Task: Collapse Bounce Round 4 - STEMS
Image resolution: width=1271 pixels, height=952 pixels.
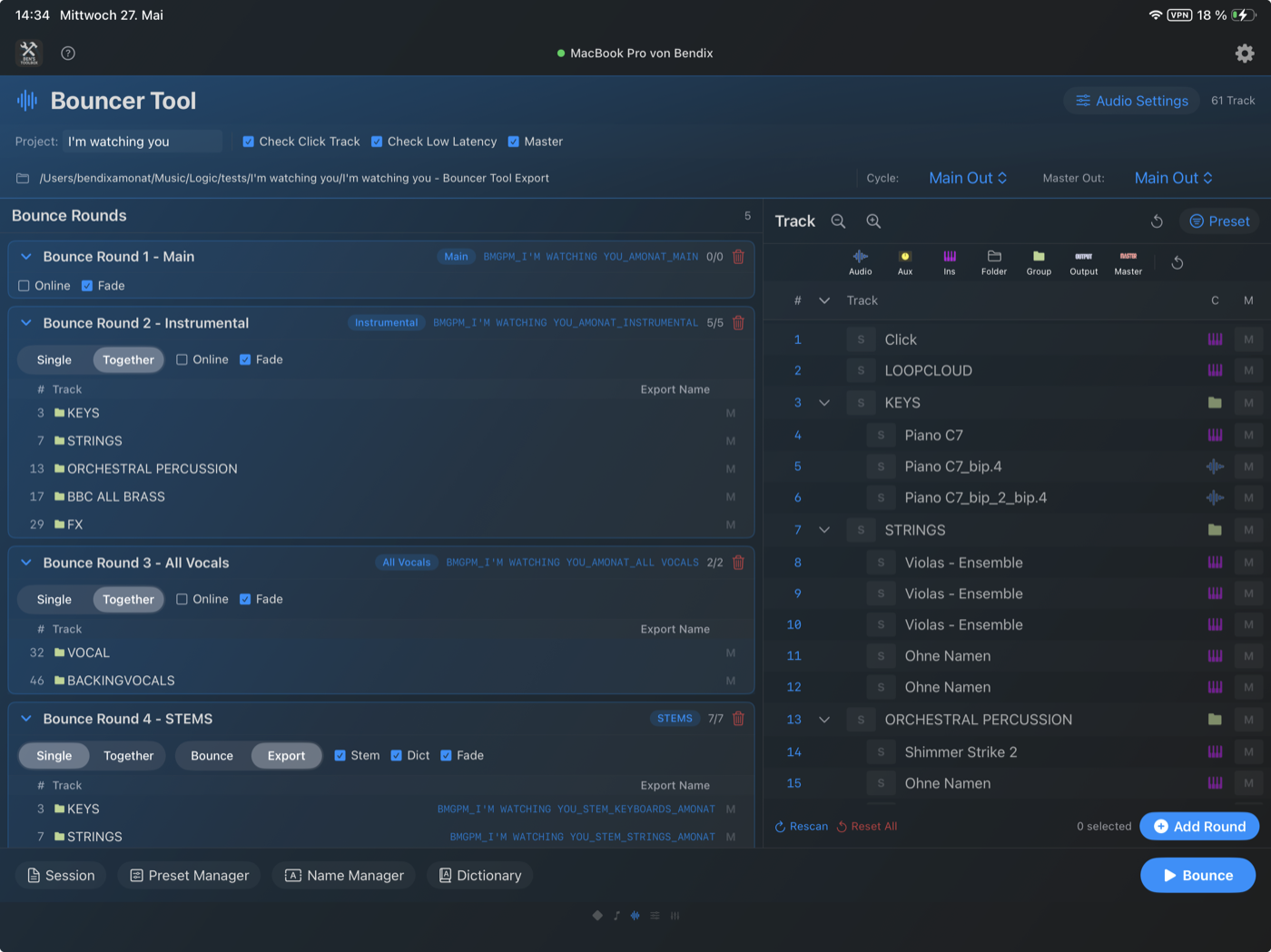Action: (26, 719)
